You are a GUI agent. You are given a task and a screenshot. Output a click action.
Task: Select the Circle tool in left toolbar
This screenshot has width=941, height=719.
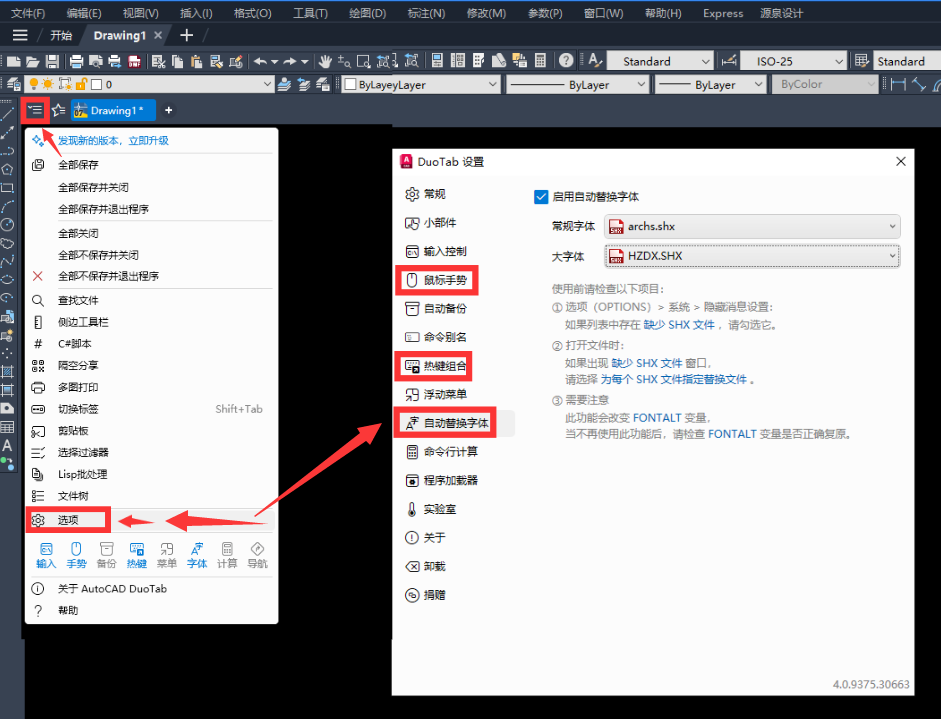7,225
